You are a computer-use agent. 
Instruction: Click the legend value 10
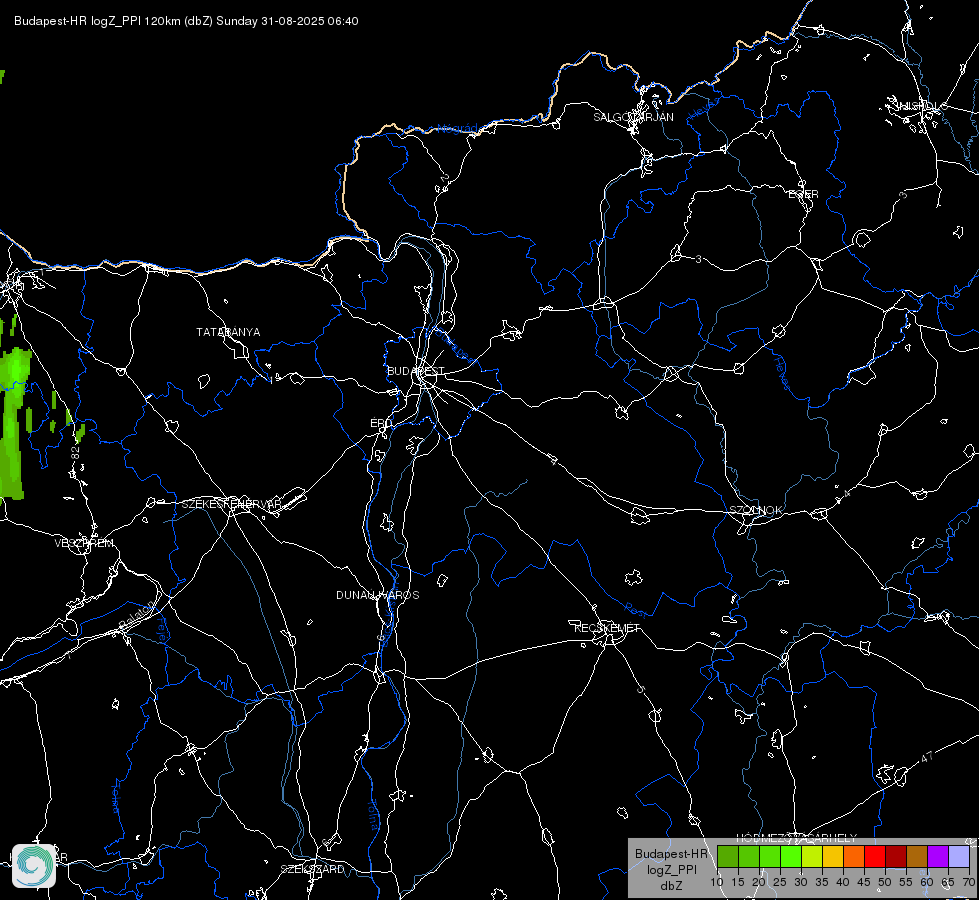tap(717, 882)
